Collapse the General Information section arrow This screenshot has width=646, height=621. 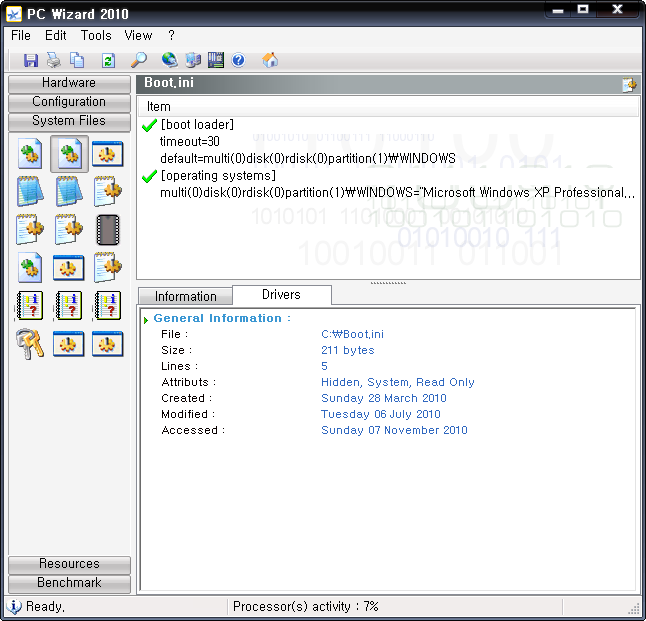click(145, 320)
